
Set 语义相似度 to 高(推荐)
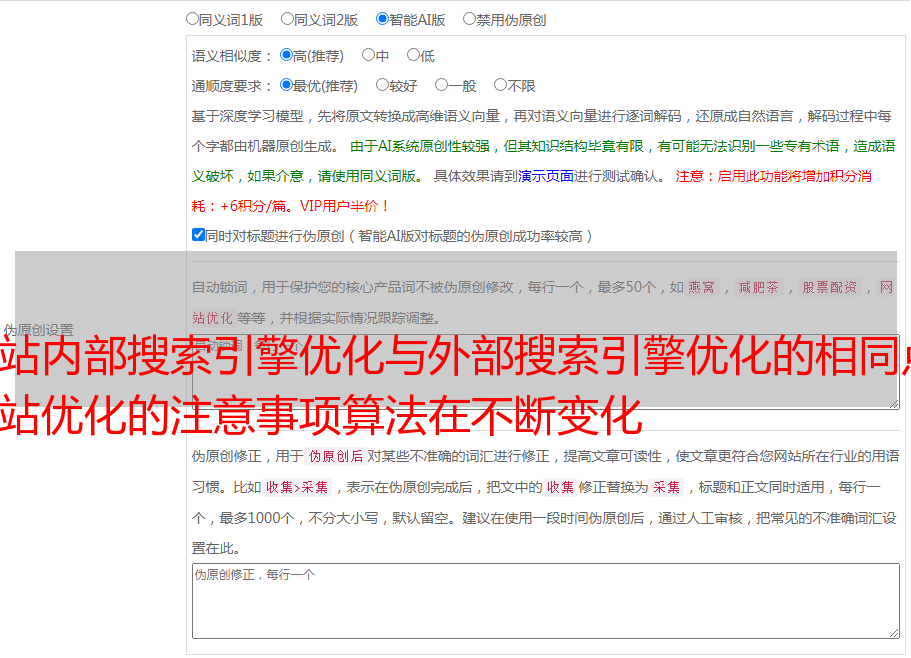[286, 55]
